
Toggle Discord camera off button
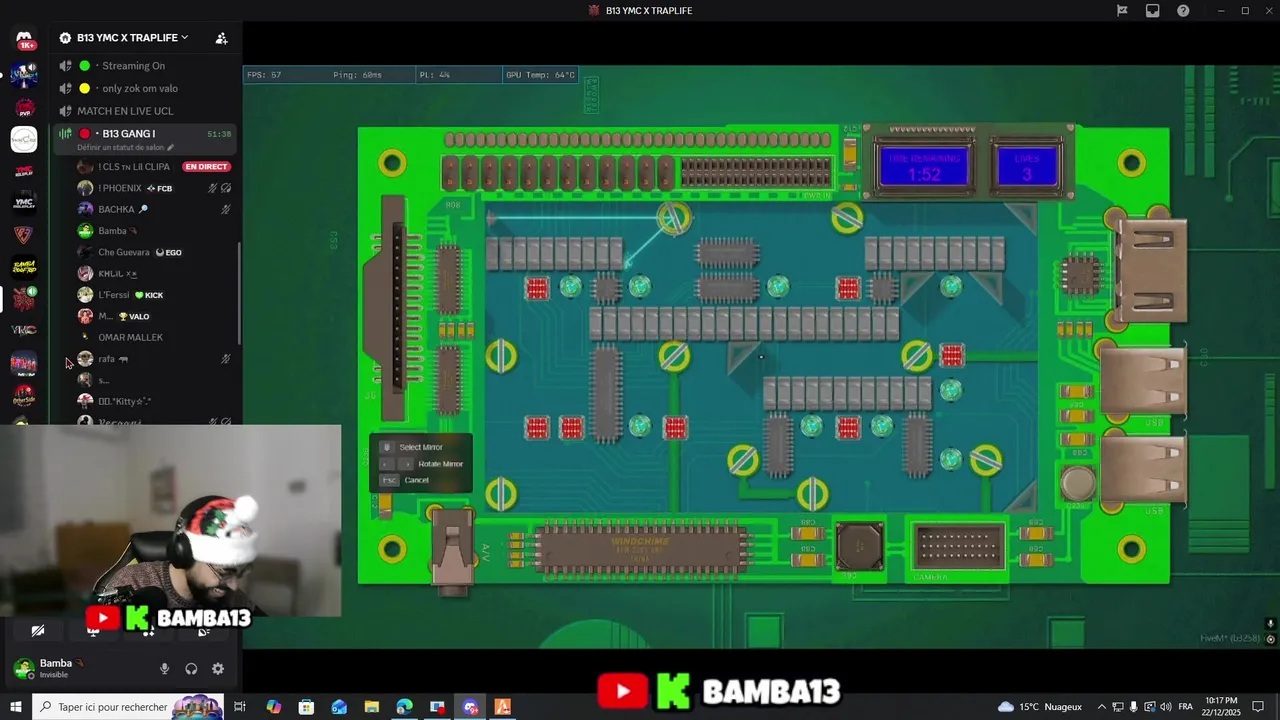37,631
